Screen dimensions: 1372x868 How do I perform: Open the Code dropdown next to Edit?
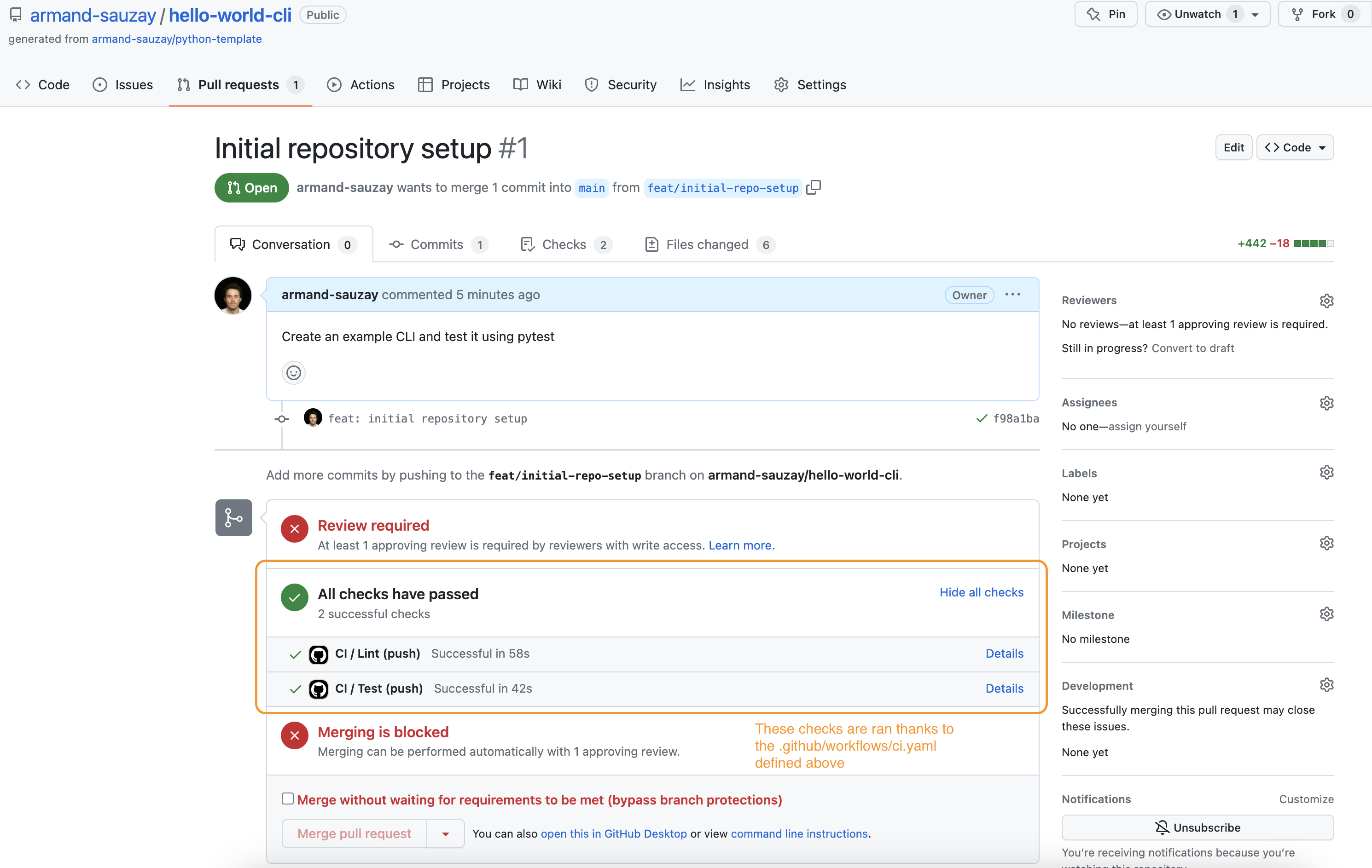pyautogui.click(x=1295, y=148)
